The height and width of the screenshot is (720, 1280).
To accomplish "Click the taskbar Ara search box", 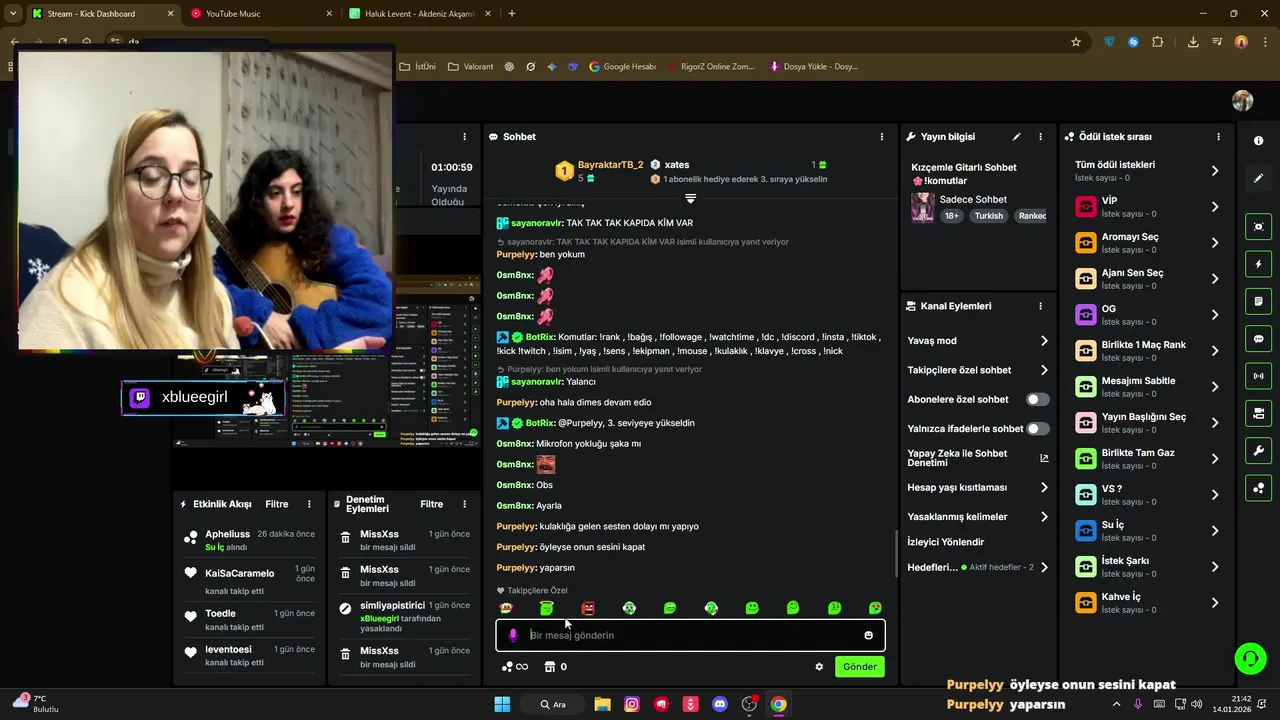I will [x=553, y=704].
